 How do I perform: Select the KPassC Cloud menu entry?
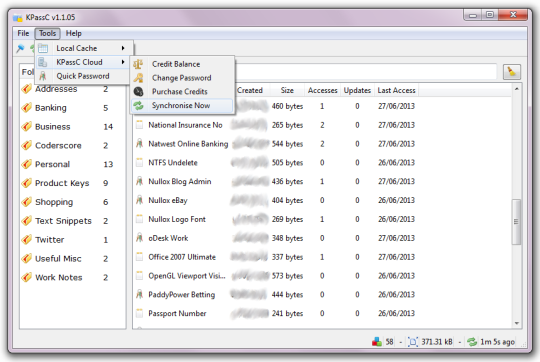tap(83, 62)
